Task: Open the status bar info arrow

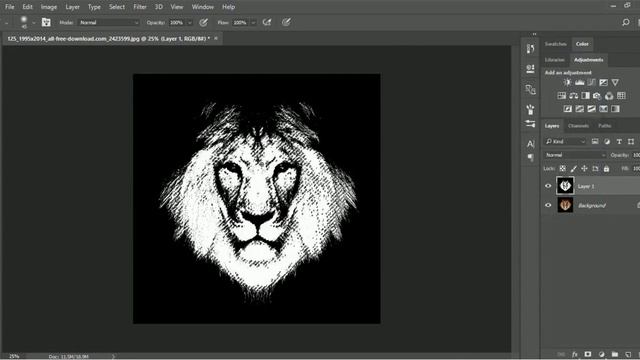Action: pos(113,356)
